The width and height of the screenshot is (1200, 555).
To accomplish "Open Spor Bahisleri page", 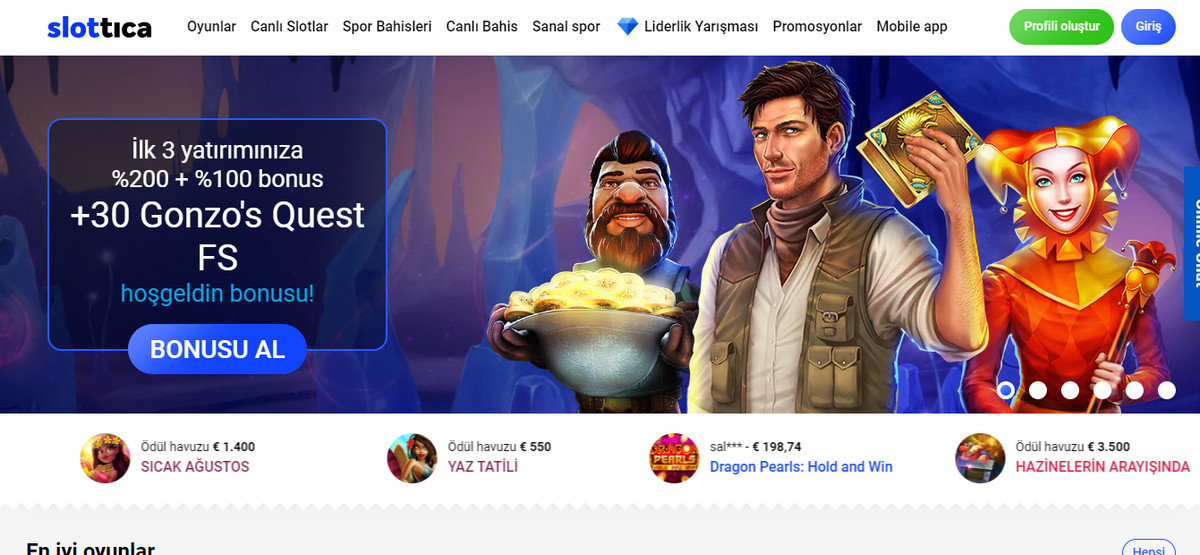I will [387, 27].
